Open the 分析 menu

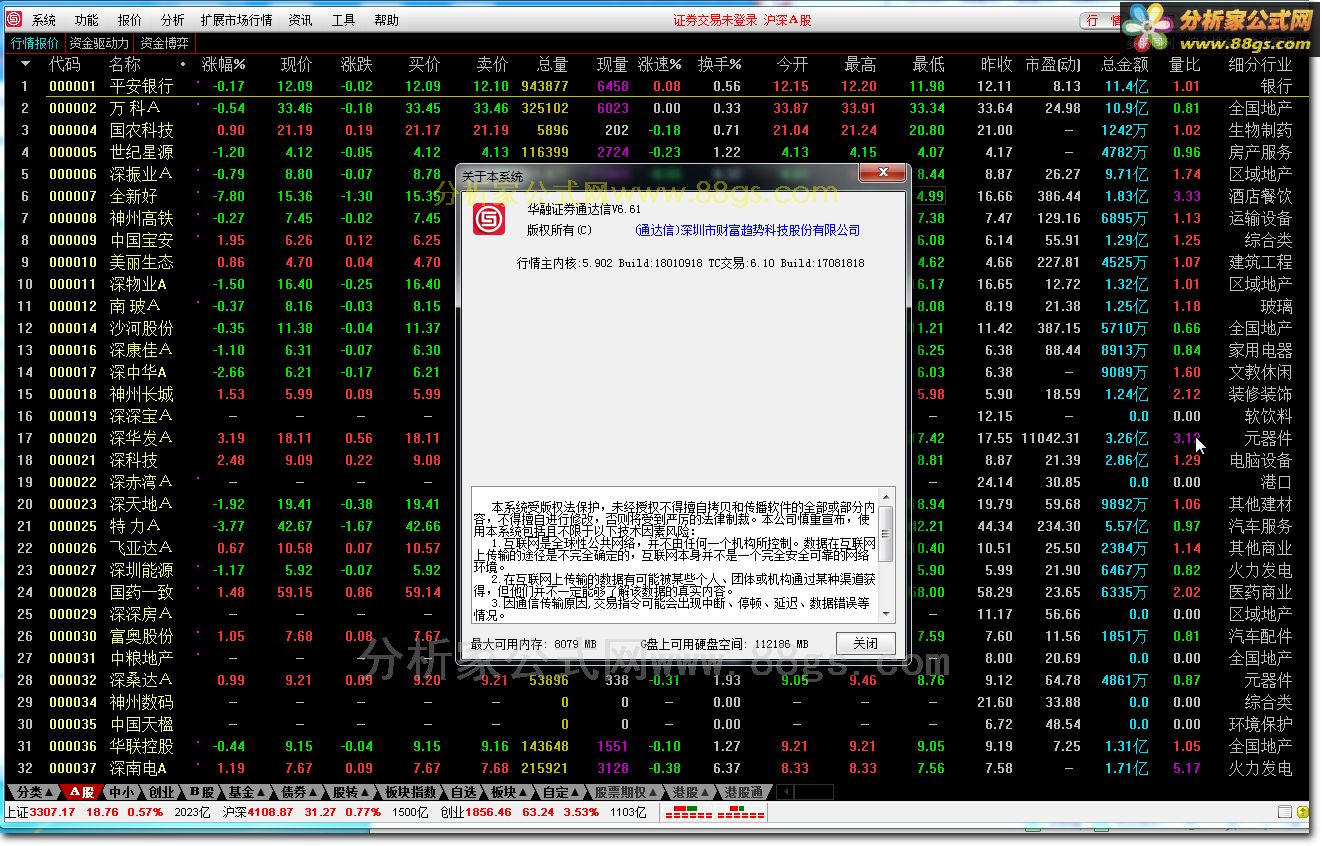click(172, 20)
